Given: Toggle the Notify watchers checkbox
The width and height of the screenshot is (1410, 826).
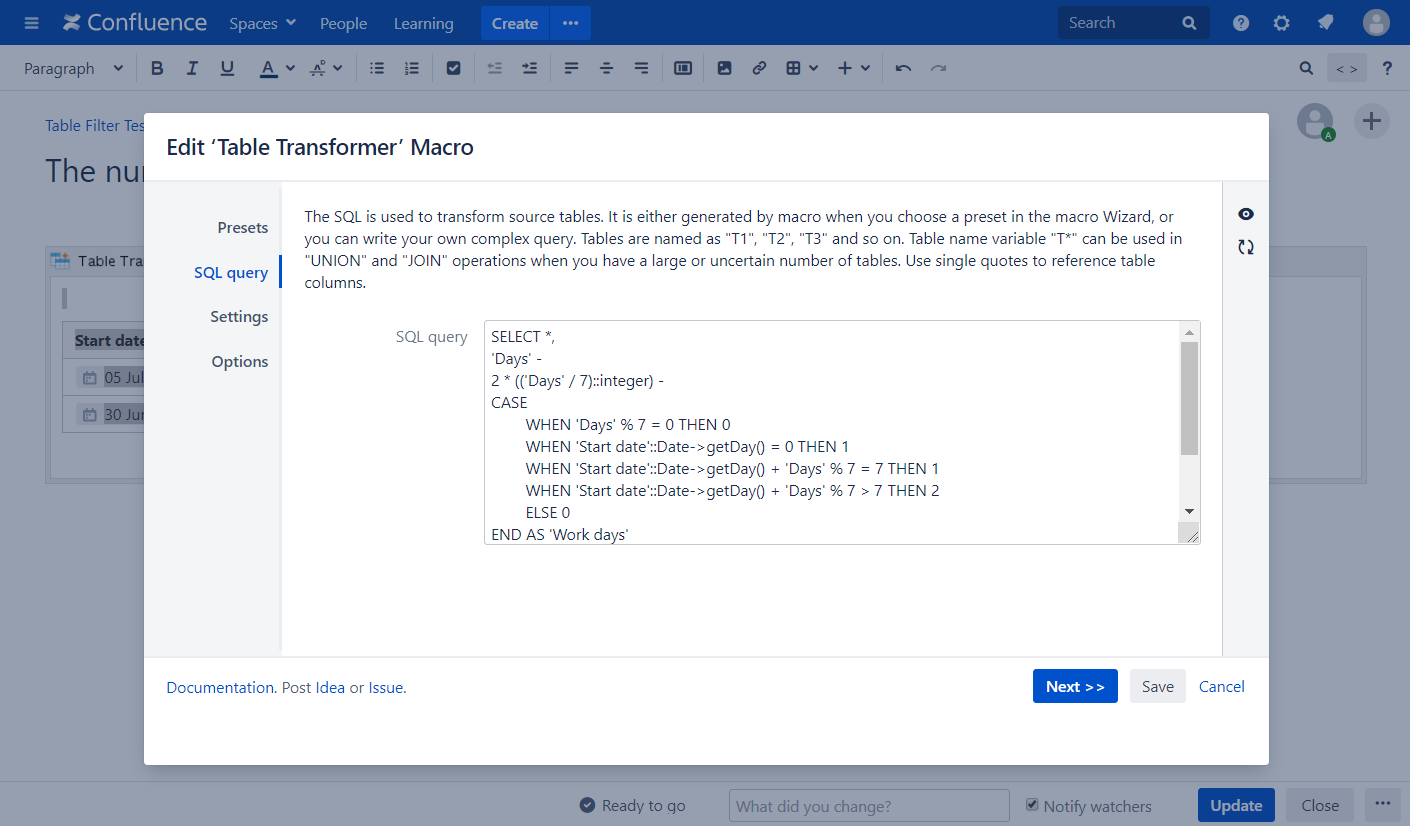Looking at the screenshot, I should 1031,805.
